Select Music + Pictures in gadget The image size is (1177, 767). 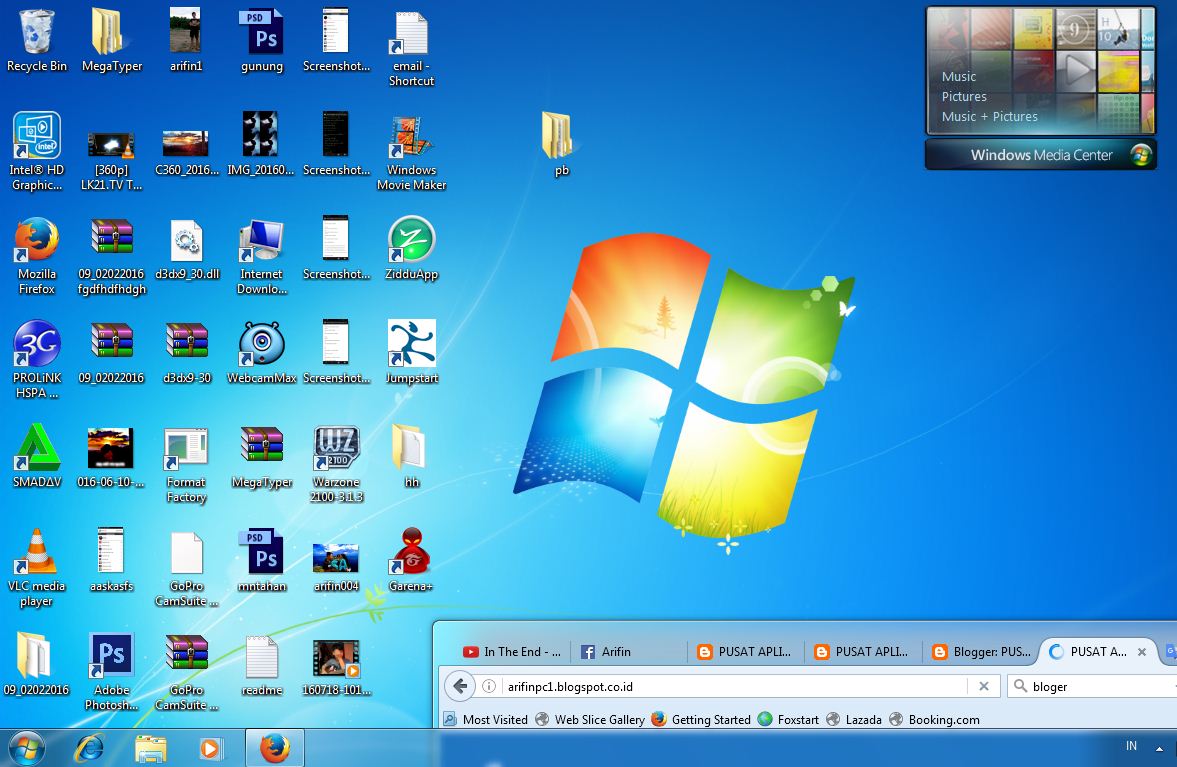coord(989,117)
